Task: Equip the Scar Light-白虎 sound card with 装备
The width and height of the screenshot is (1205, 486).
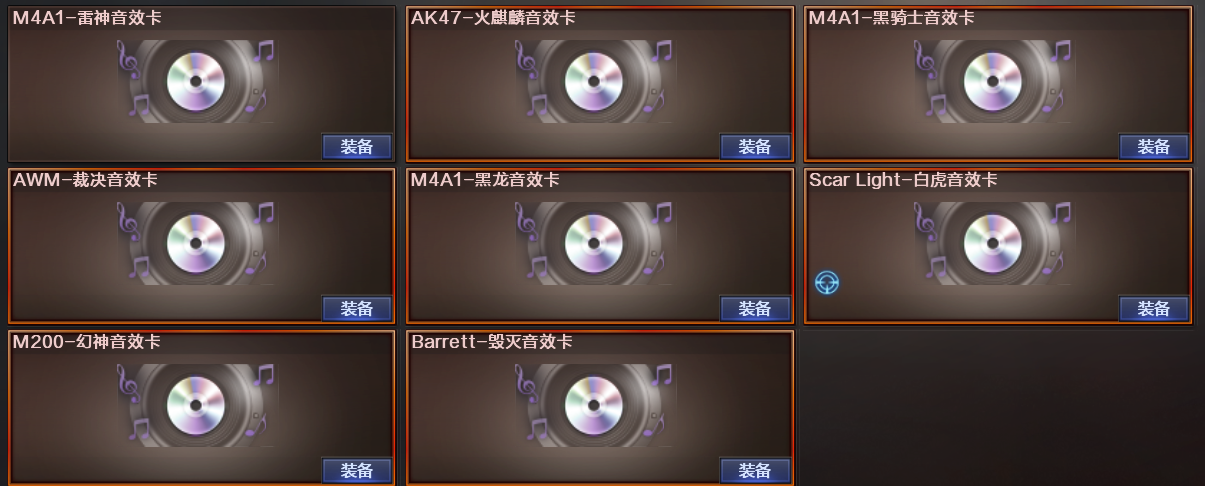Action: click(1154, 309)
